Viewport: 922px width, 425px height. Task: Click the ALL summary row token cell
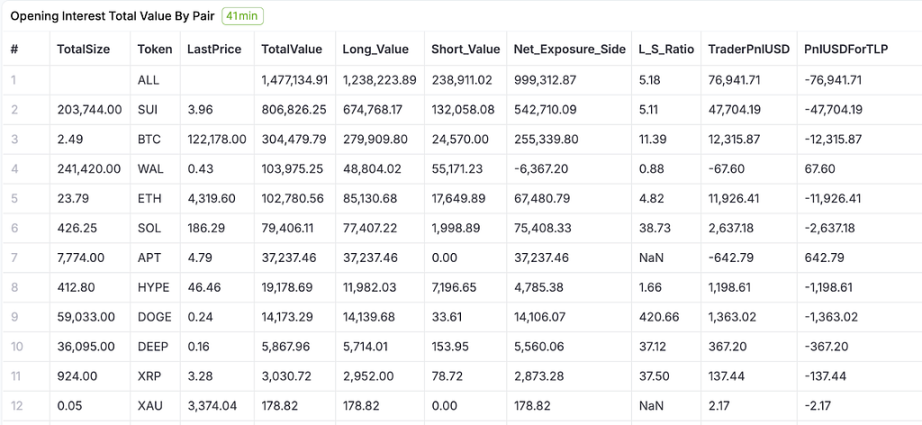pyautogui.click(x=147, y=80)
